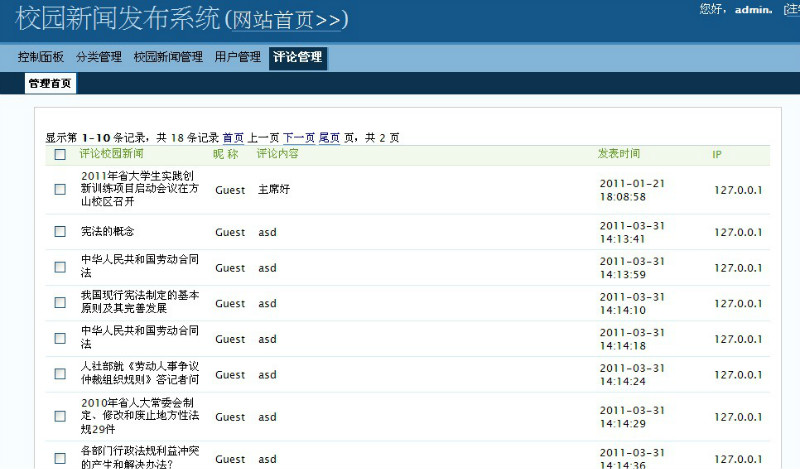
Task: Open the 控制面板 menu
Action: click(41, 57)
